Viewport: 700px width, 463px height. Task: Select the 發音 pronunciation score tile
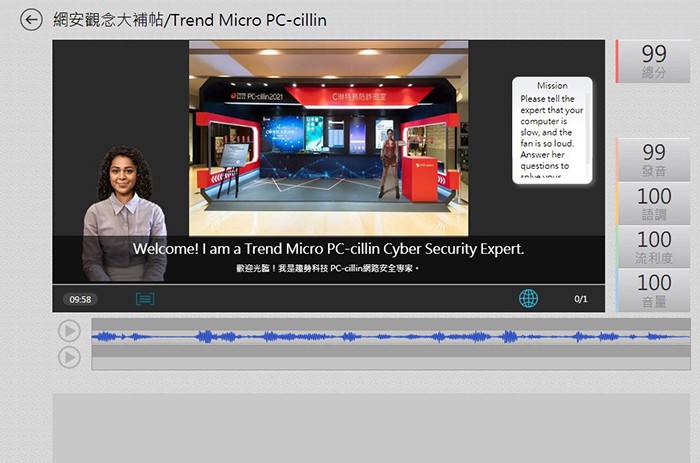[653, 159]
